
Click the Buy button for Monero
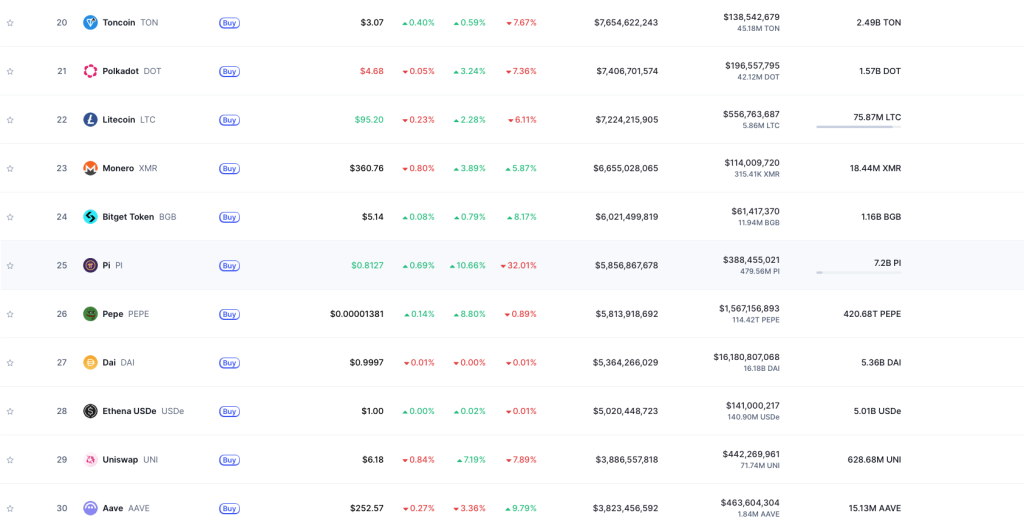(229, 168)
